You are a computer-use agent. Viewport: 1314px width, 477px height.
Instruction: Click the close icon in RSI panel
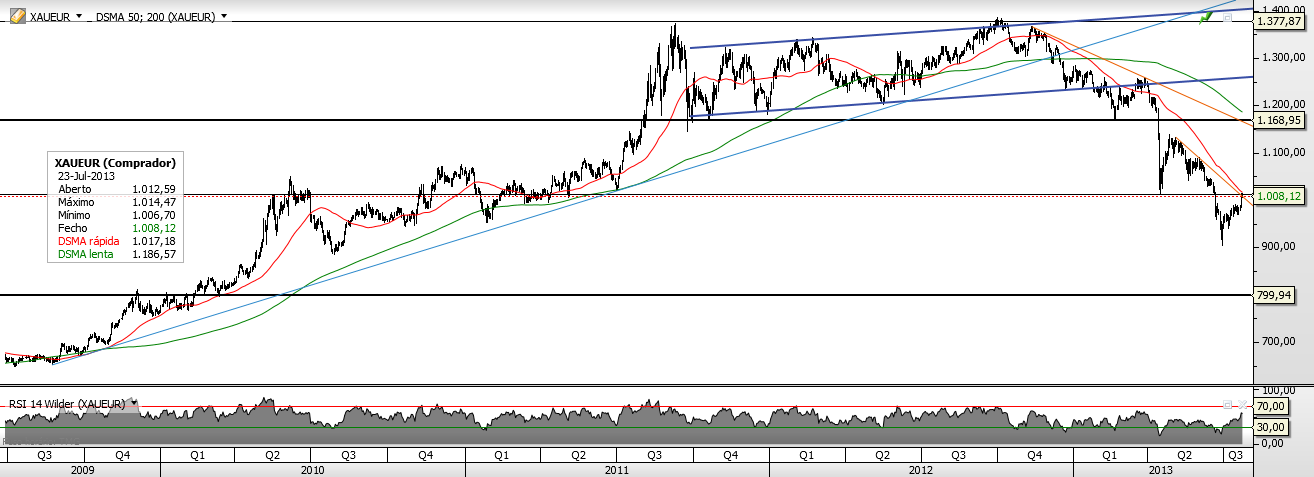tap(1242, 404)
